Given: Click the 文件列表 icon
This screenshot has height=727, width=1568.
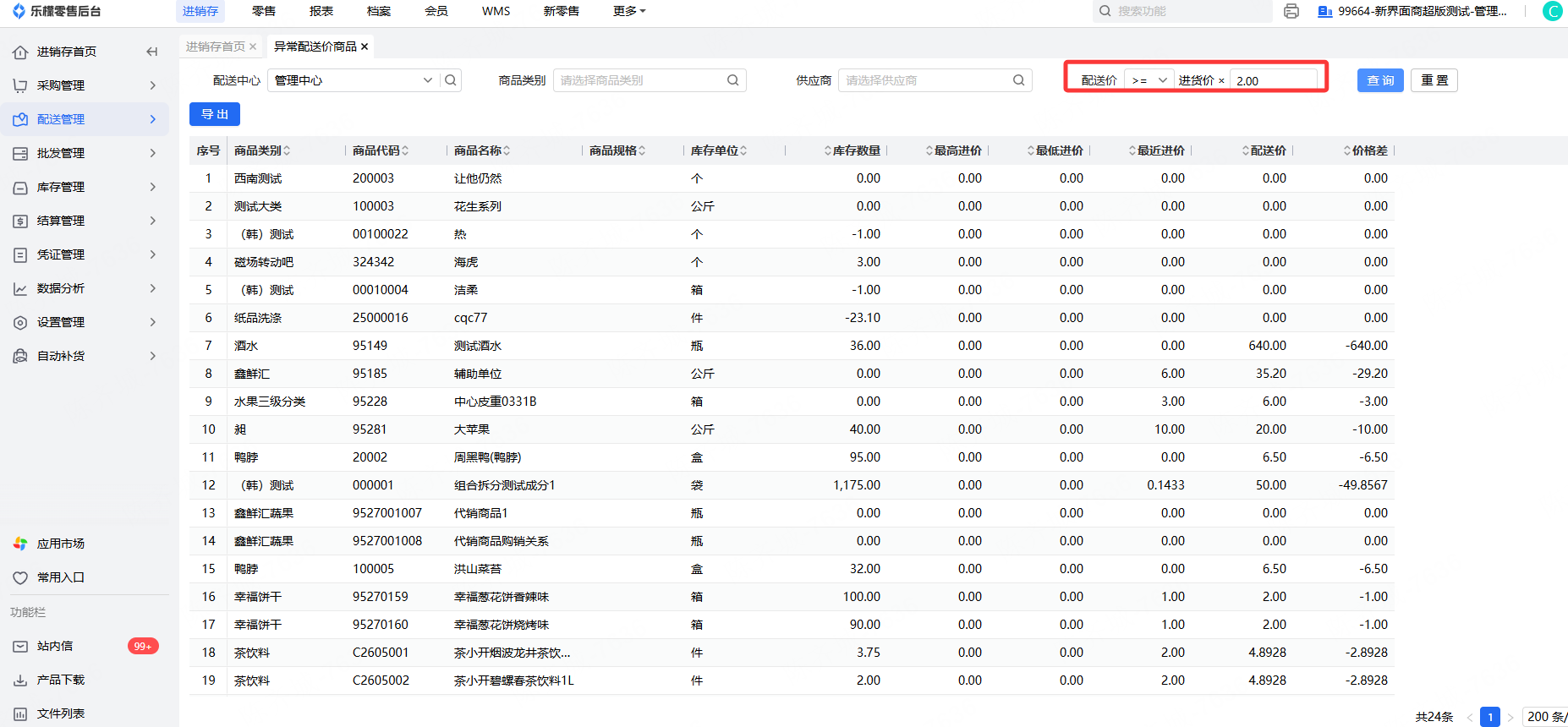Looking at the screenshot, I should click(20, 713).
